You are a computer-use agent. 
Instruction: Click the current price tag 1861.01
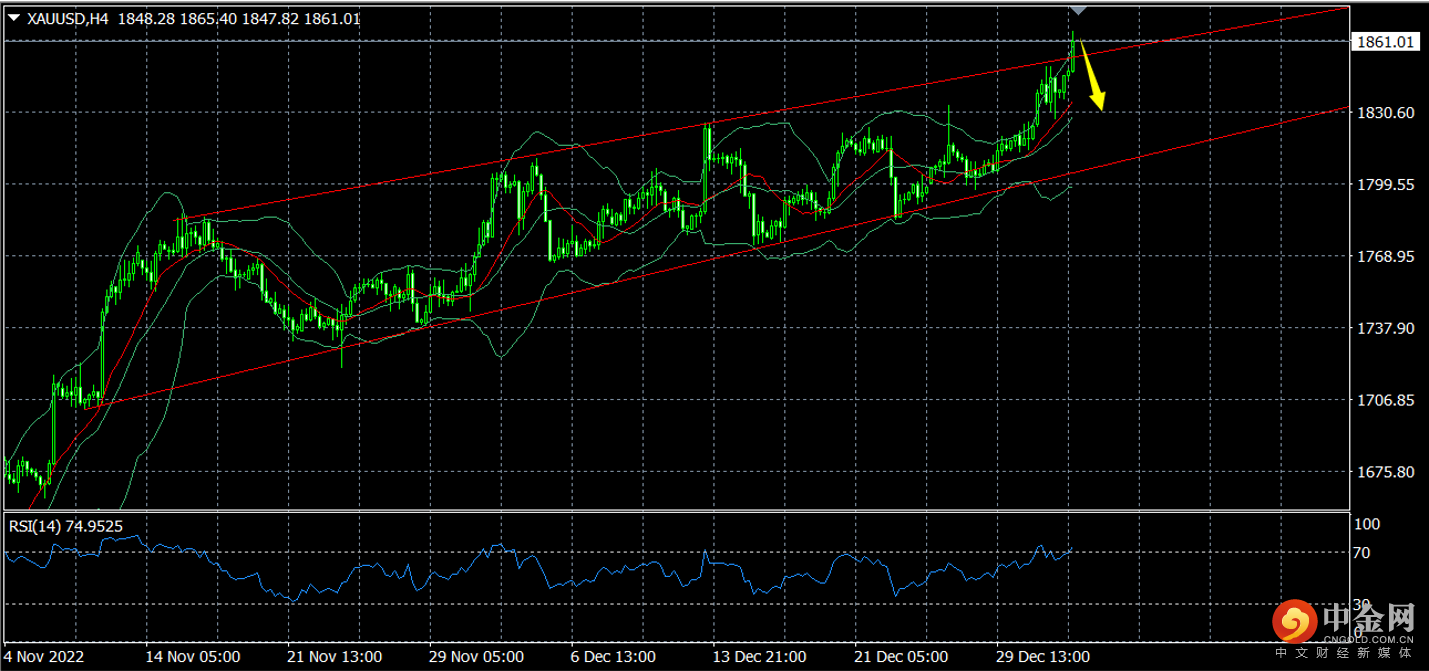(1384, 41)
